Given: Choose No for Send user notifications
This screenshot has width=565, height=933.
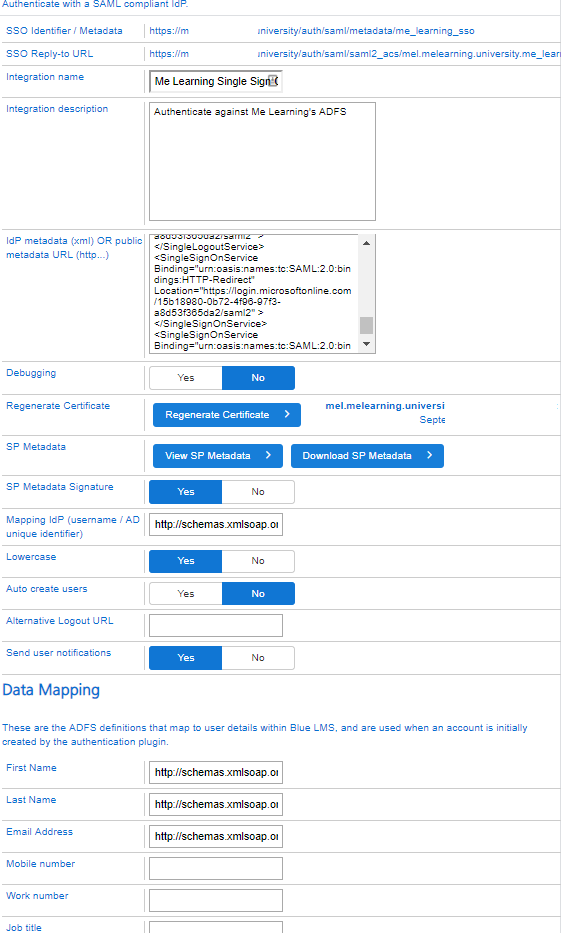Looking at the screenshot, I should point(258,658).
